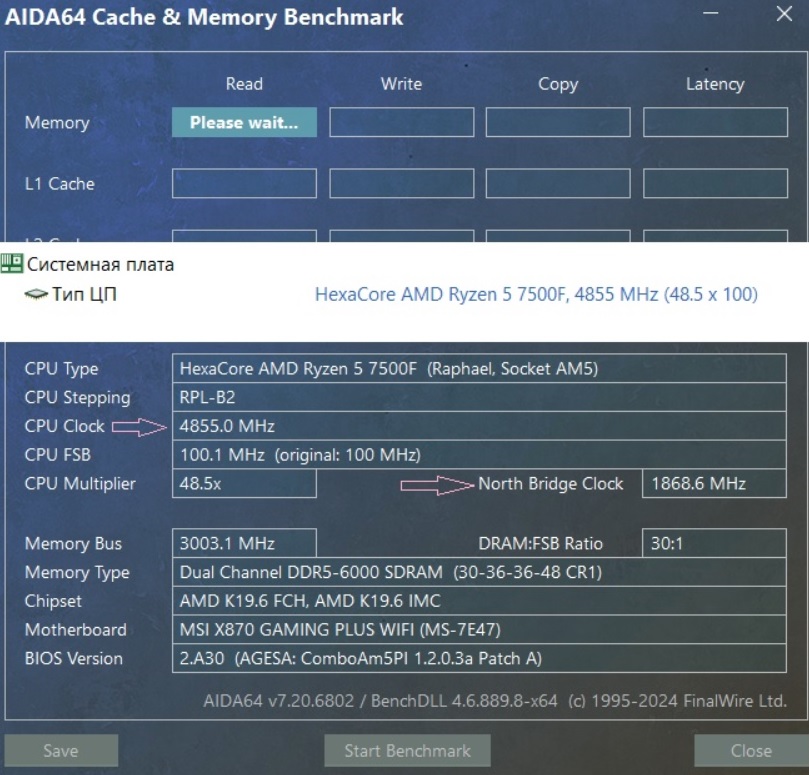The image size is (809, 775).
Task: Click the North Bridge Clock label
Action: tap(551, 484)
